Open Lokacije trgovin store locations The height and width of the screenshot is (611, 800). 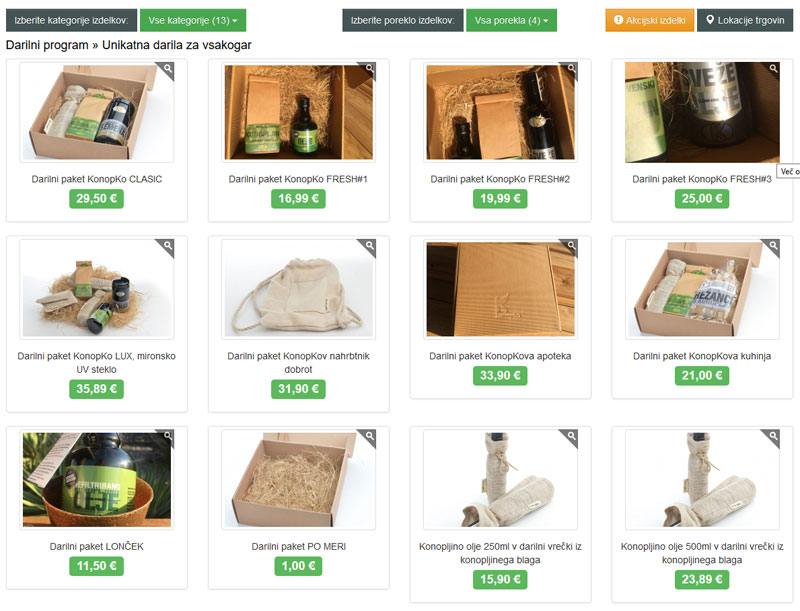click(745, 20)
